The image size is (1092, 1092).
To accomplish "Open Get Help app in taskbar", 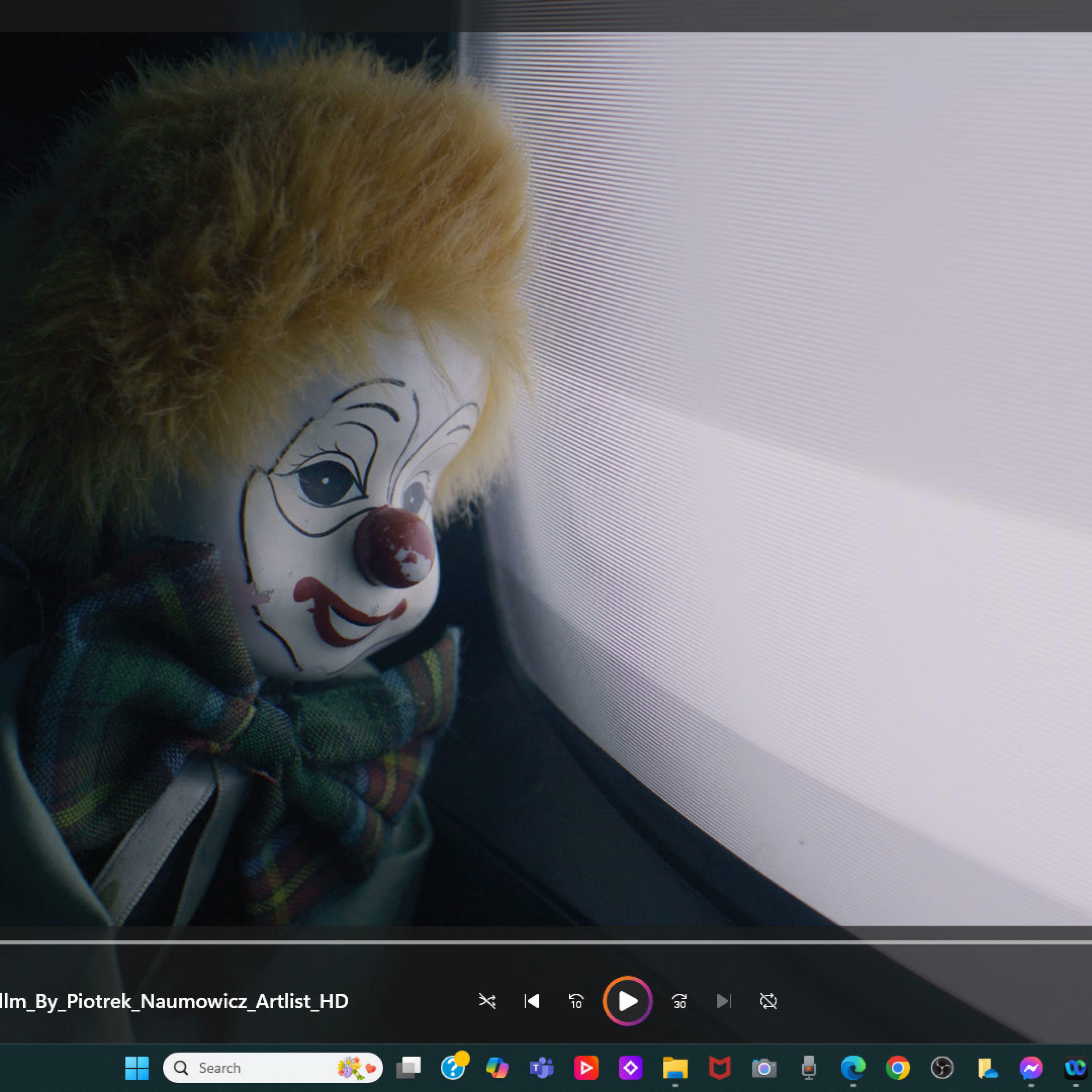I will coord(453,1068).
